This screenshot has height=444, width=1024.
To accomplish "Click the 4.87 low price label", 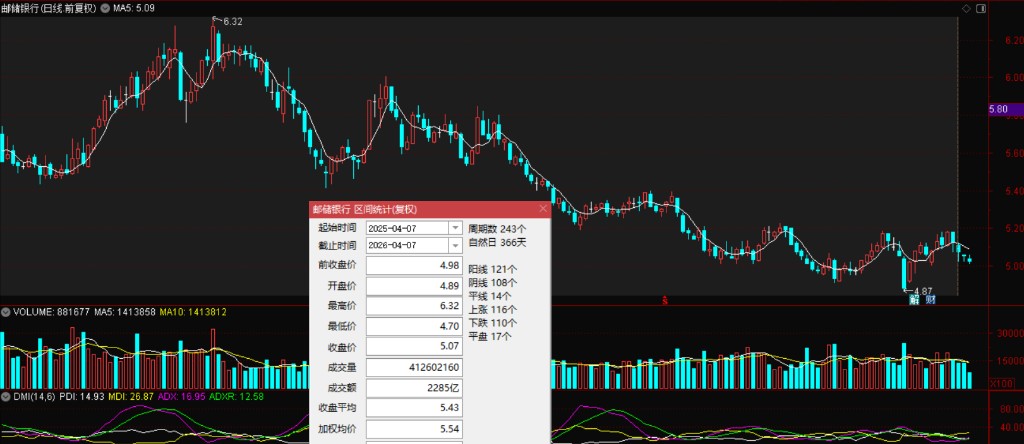I will [x=921, y=290].
